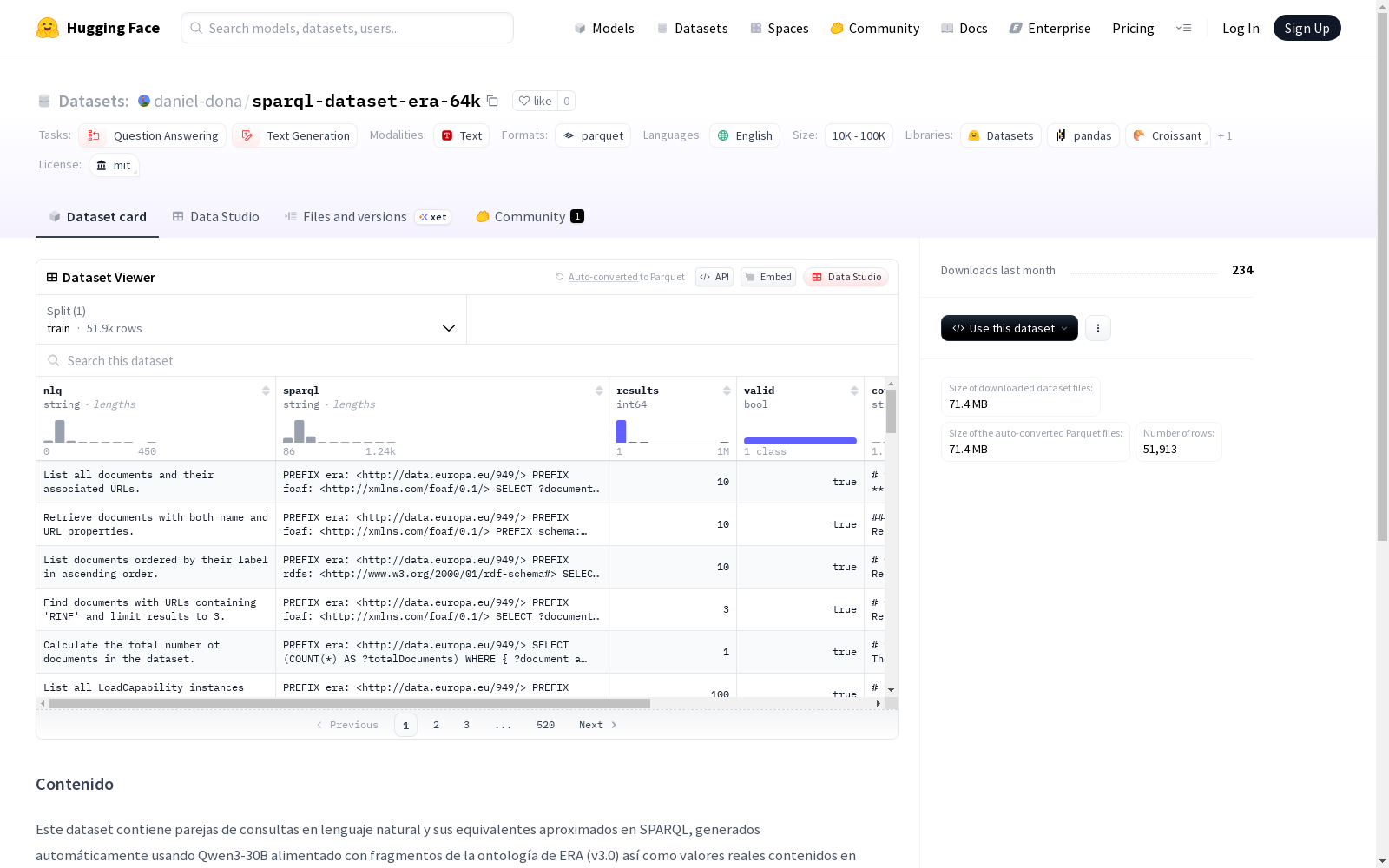Open the Files and versions tab
The image size is (1389, 868).
pos(367,217)
